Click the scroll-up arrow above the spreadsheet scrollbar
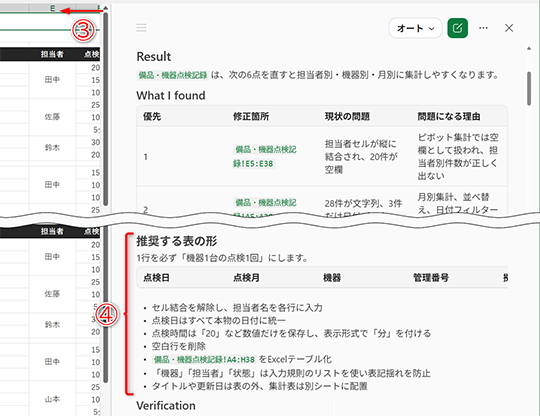 click(106, 8)
